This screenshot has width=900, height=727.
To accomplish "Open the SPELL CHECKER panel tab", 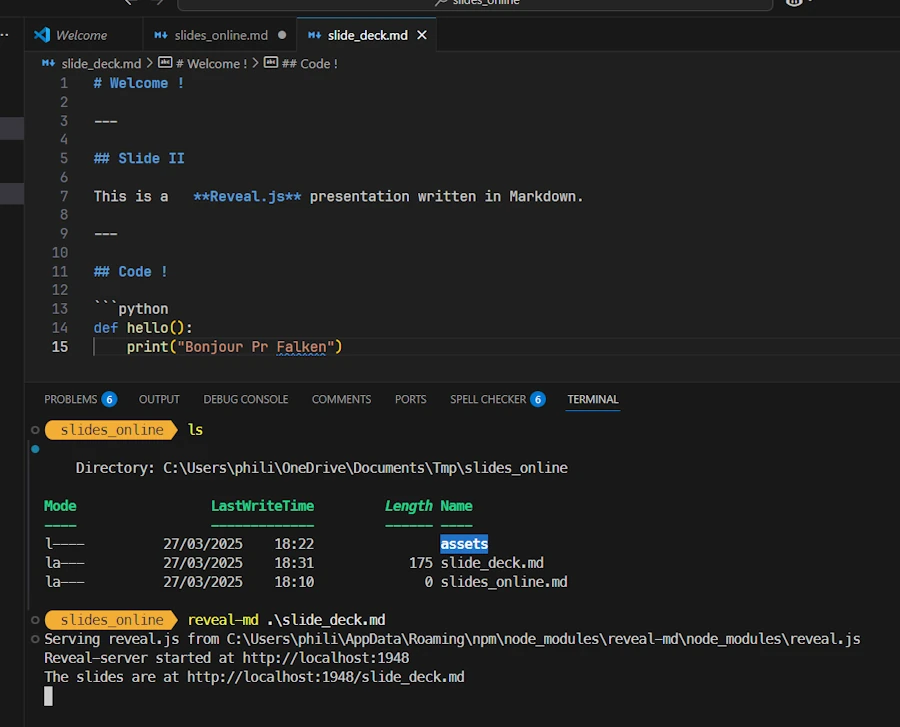I will click(488, 399).
